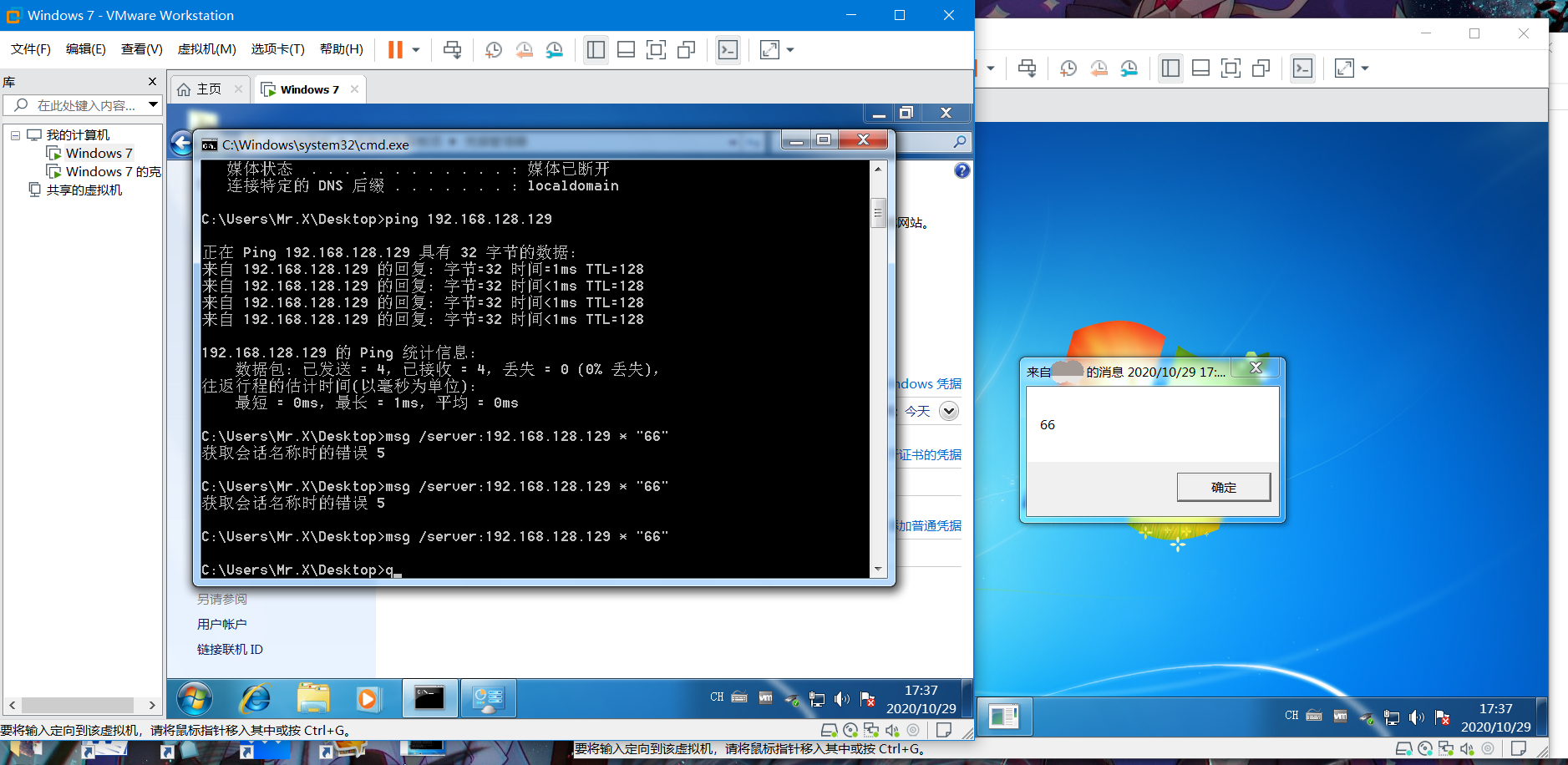This screenshot has width=1568, height=765.
Task: Open 选项卡(T) menu
Action: [278, 49]
